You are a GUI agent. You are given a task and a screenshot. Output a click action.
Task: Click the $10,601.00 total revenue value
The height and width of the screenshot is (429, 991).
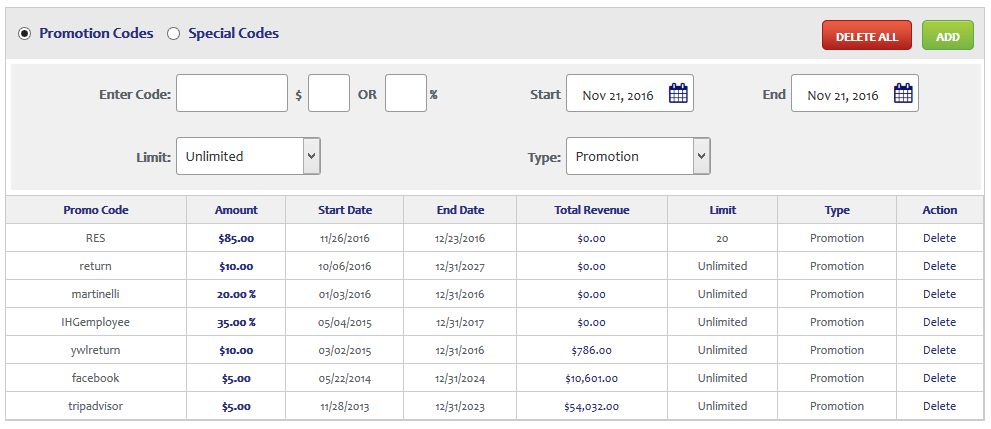click(592, 378)
